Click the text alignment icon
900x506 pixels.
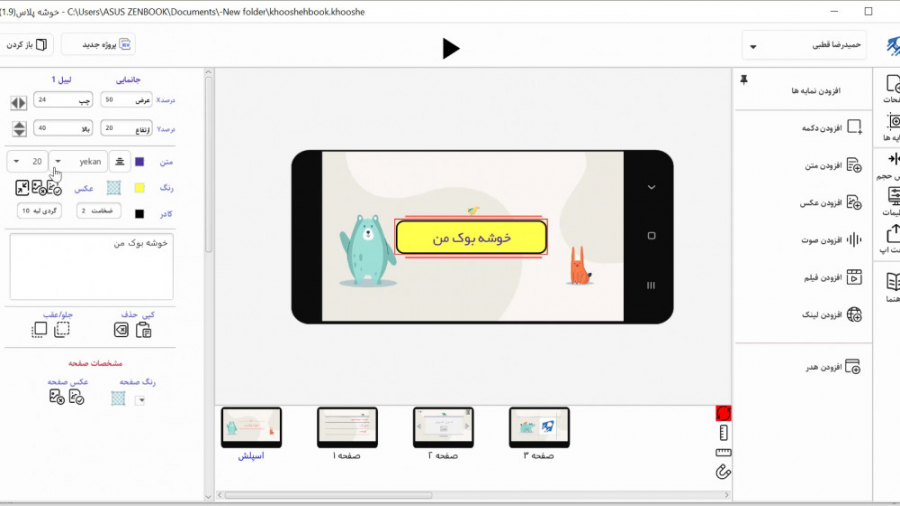[119, 162]
